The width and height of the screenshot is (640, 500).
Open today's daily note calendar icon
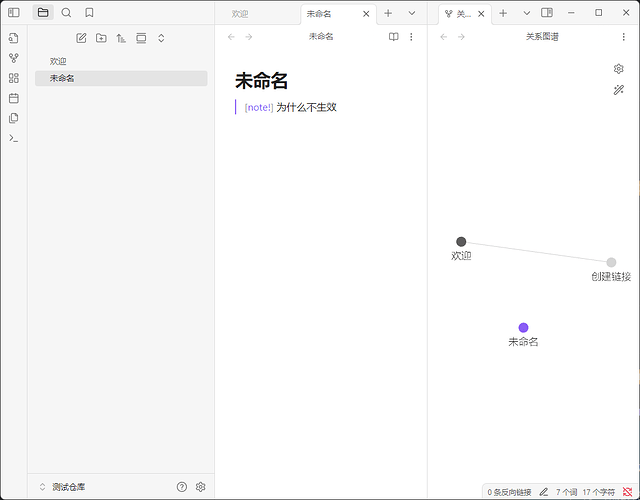point(14,98)
